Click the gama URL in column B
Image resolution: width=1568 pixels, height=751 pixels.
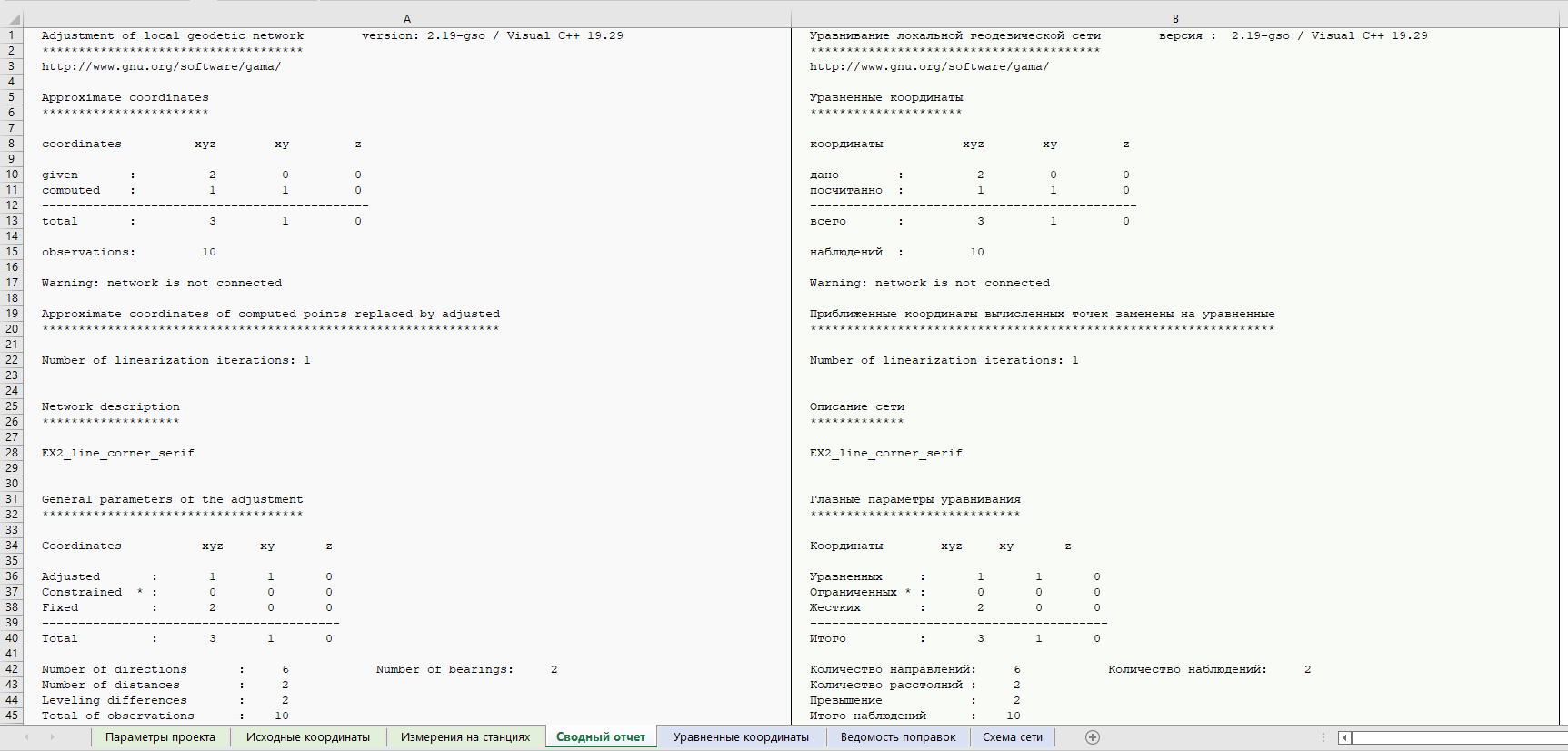[928, 66]
